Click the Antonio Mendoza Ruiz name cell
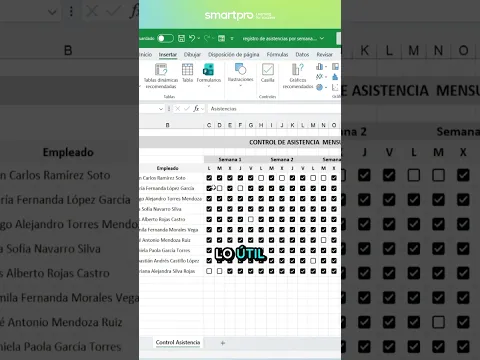 (x=171, y=240)
